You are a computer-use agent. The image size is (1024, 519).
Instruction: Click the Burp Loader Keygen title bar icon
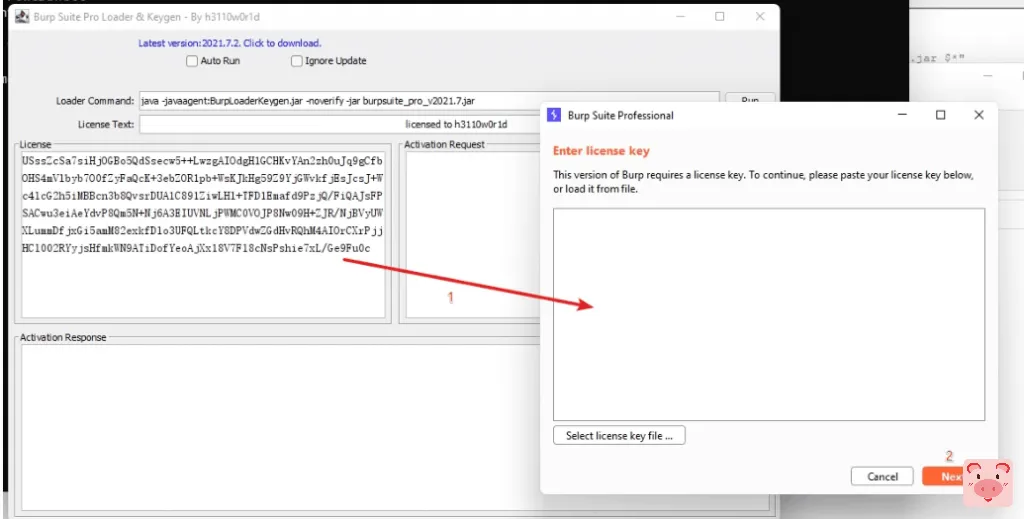click(x=22, y=17)
